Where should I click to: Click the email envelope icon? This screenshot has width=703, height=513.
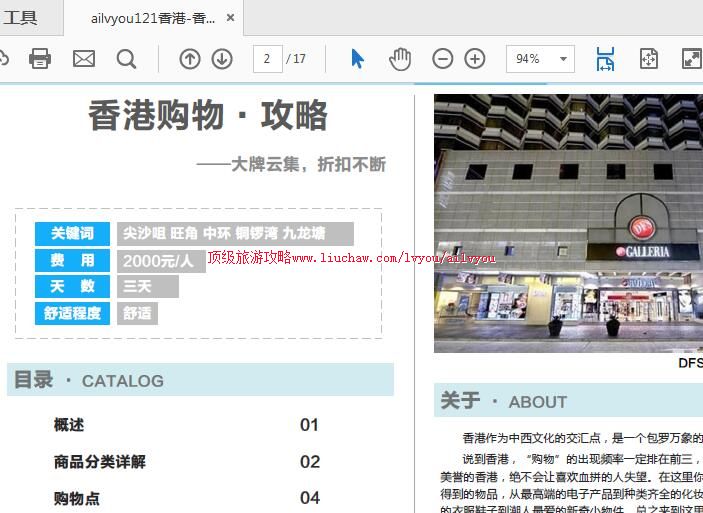point(84,59)
